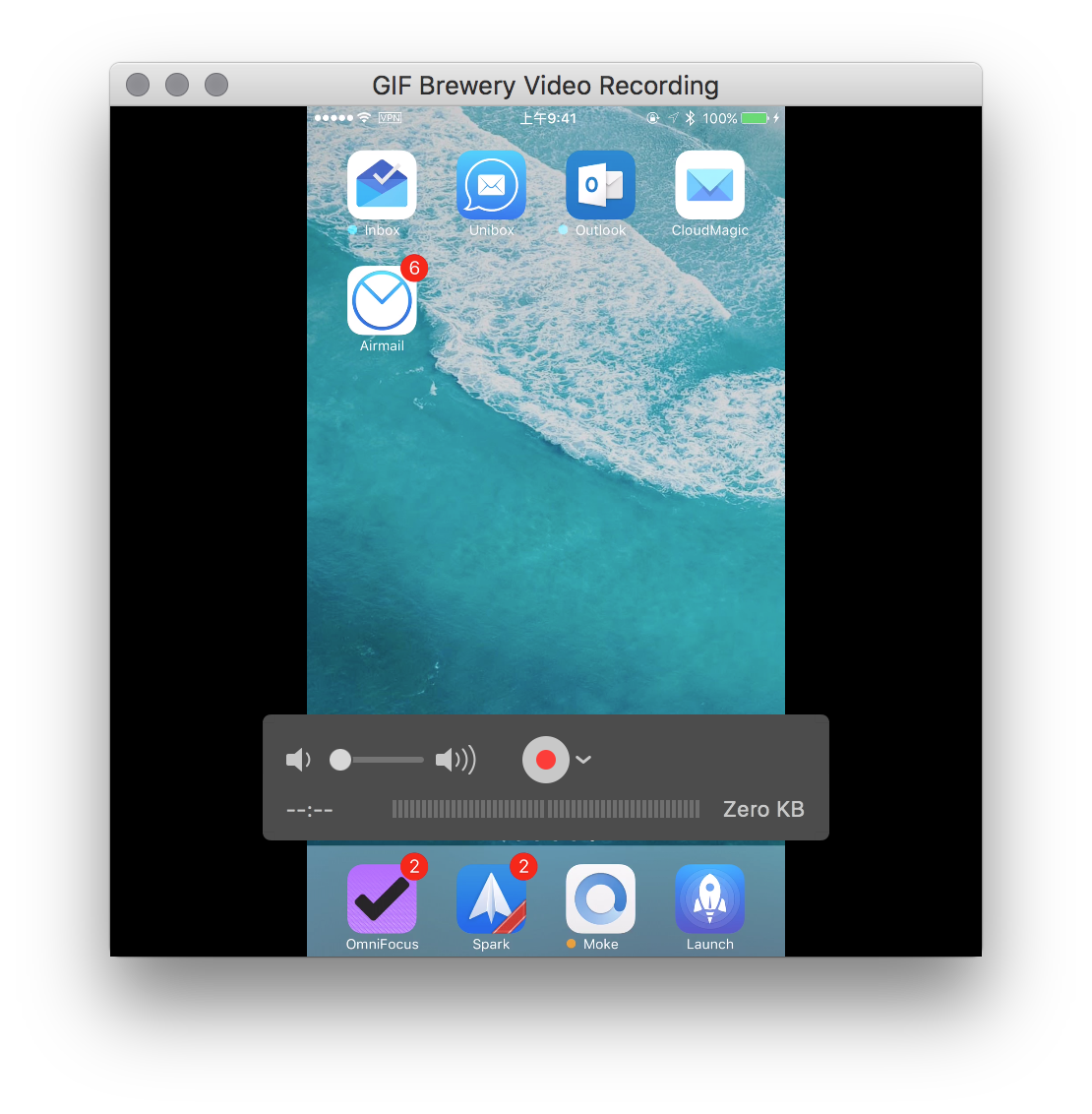Image resolution: width=1092 pixels, height=1114 pixels.
Task: Open the Launch rocket app
Action: pos(710,898)
